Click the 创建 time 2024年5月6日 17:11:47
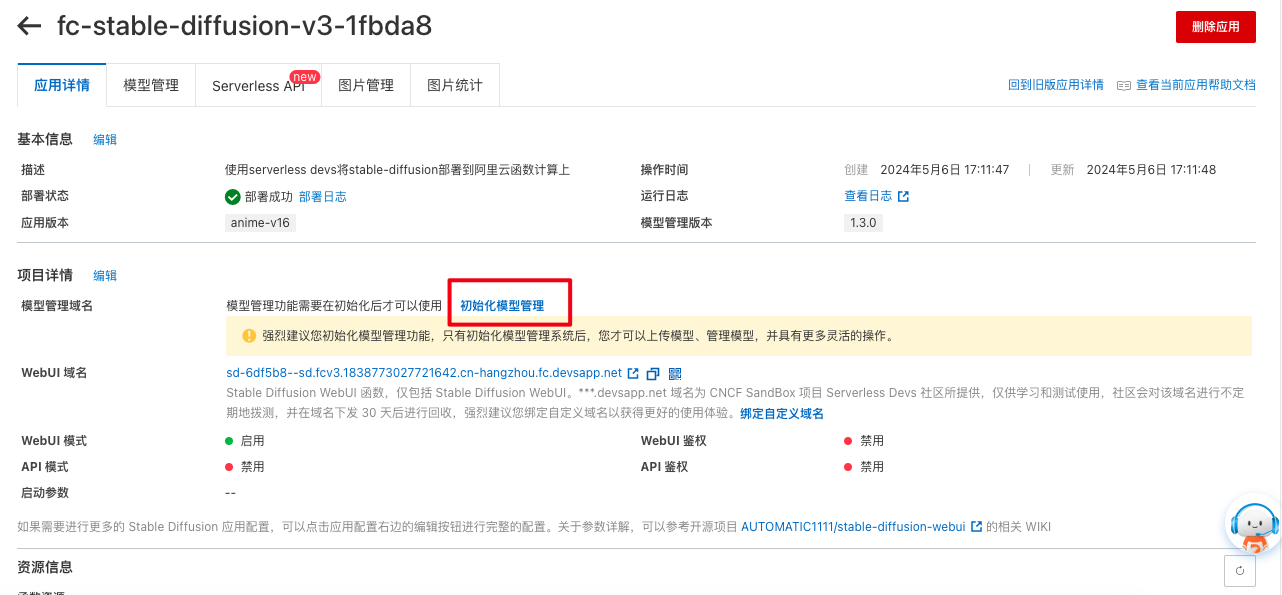1282x595 pixels. pyautogui.click(x=945, y=170)
